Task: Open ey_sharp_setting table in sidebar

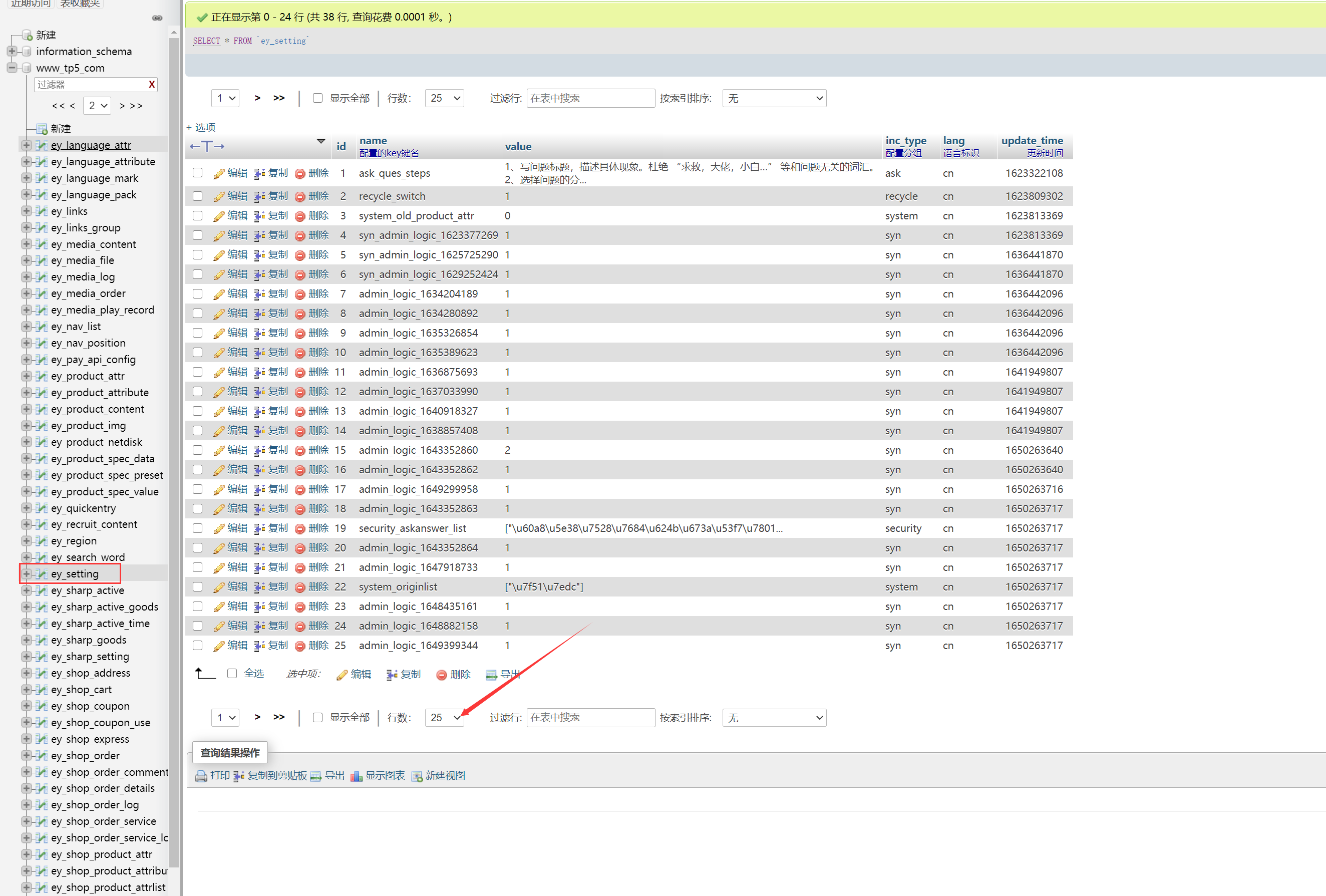Action: [x=90, y=657]
